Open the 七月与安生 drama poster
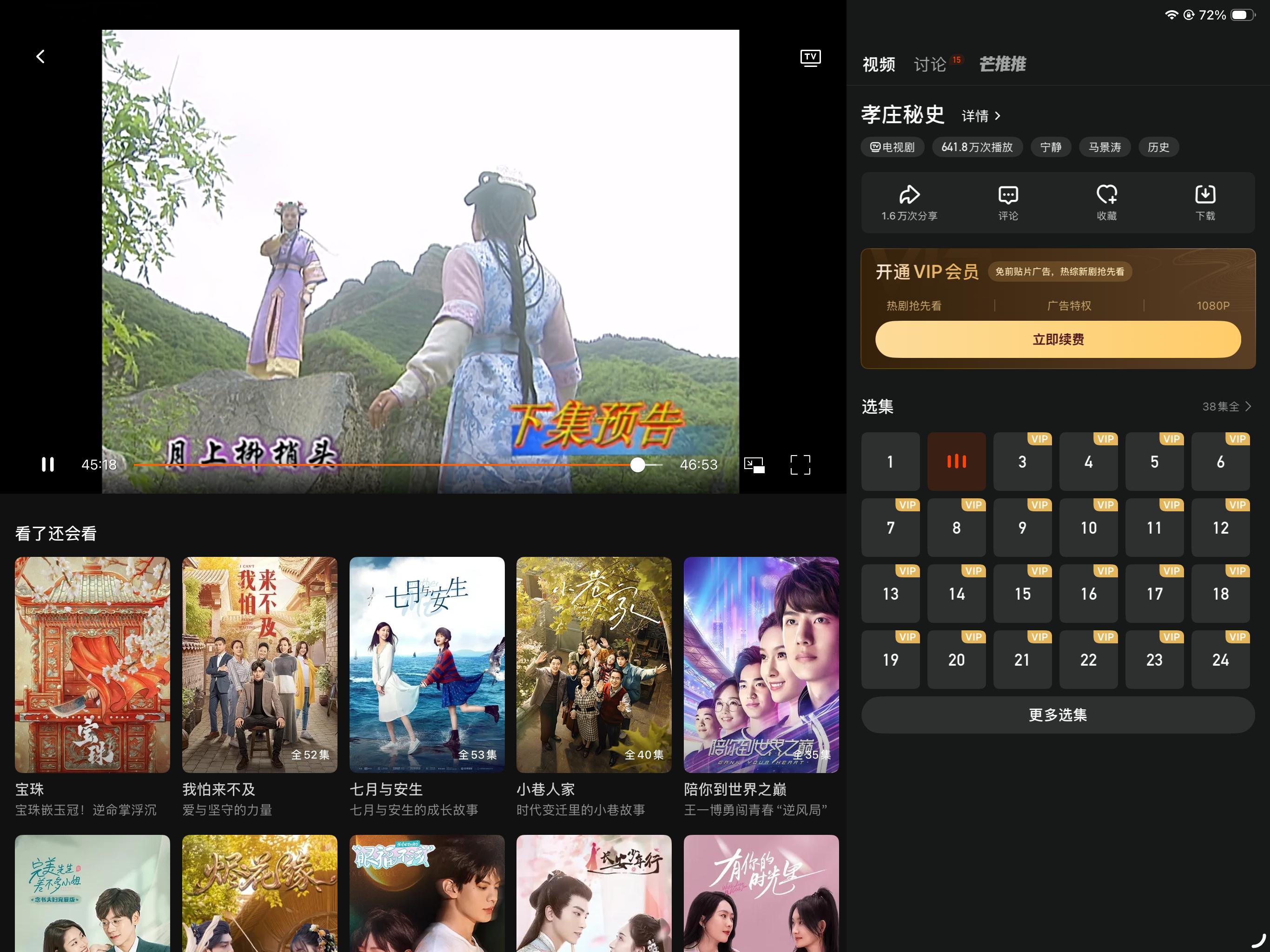This screenshot has height=952, width=1270. click(427, 665)
